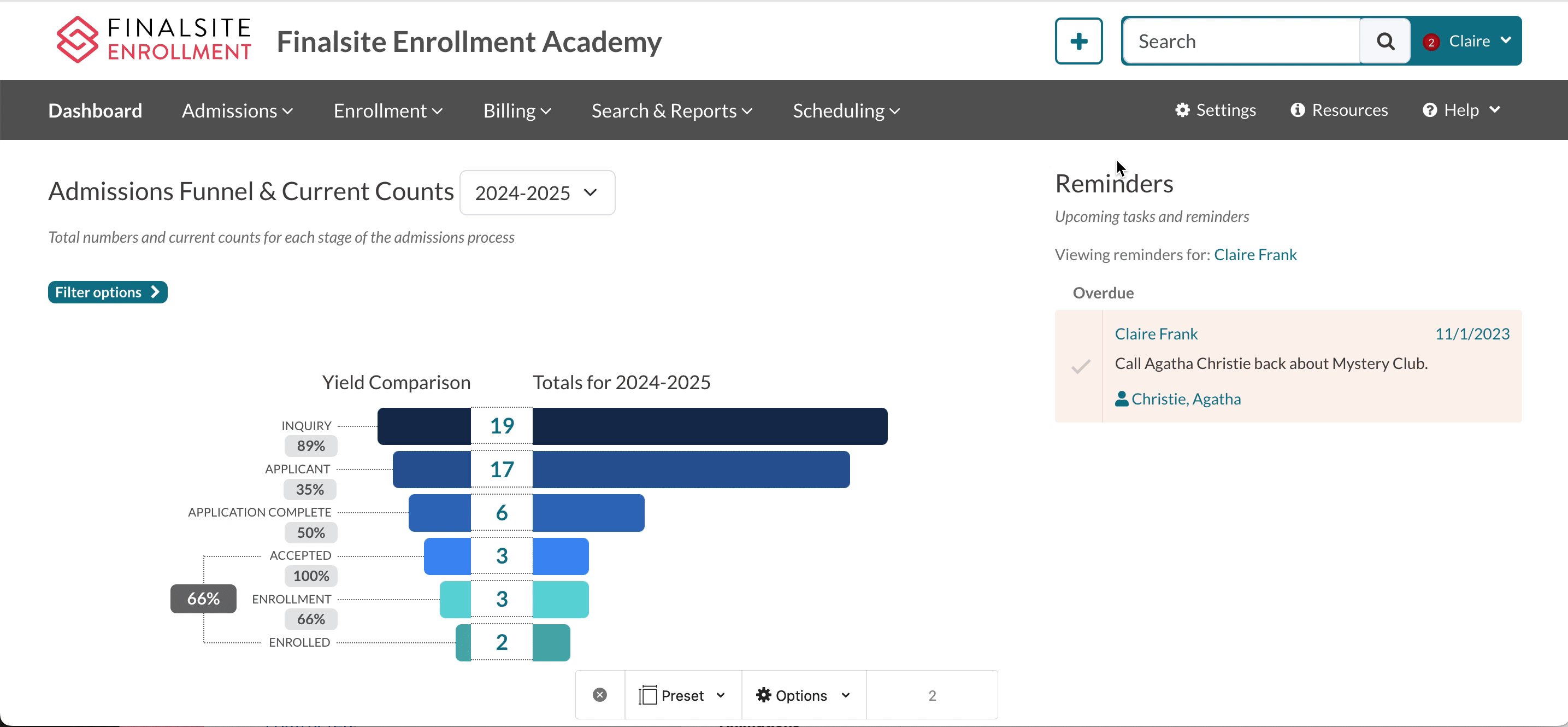Click the Search input field
Screen dimensions: 1568x727
pos(1242,41)
